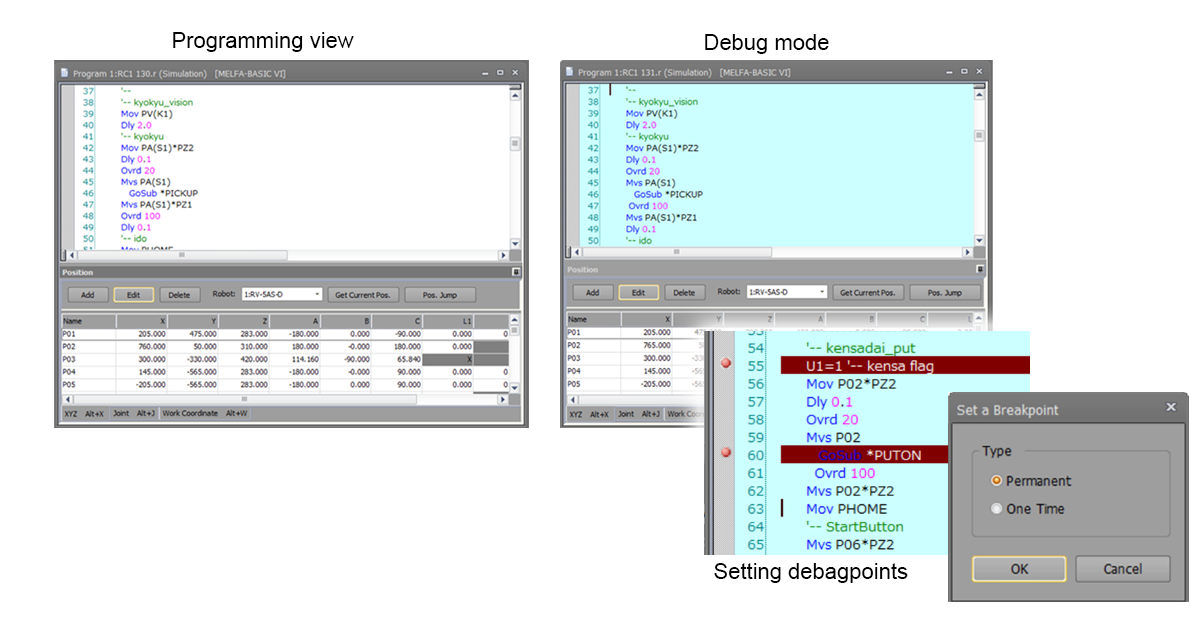
Task: Select the Permanent breakpoint type
Action: (997, 481)
